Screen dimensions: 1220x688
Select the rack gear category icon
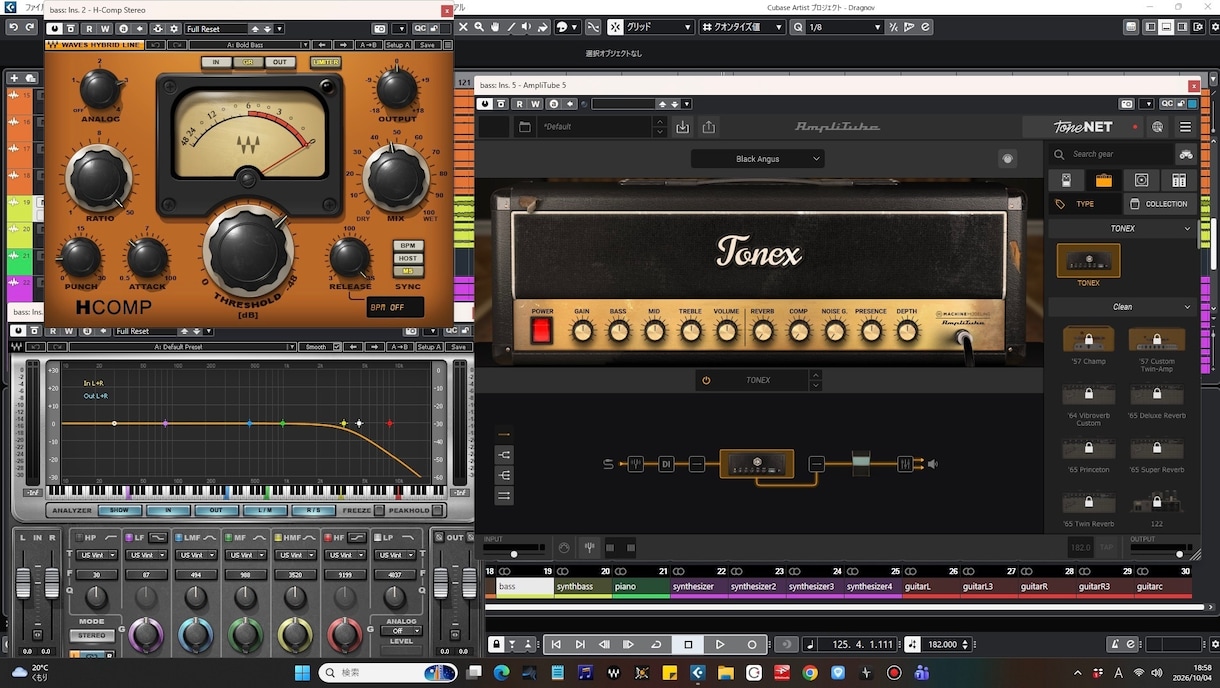tap(1179, 180)
